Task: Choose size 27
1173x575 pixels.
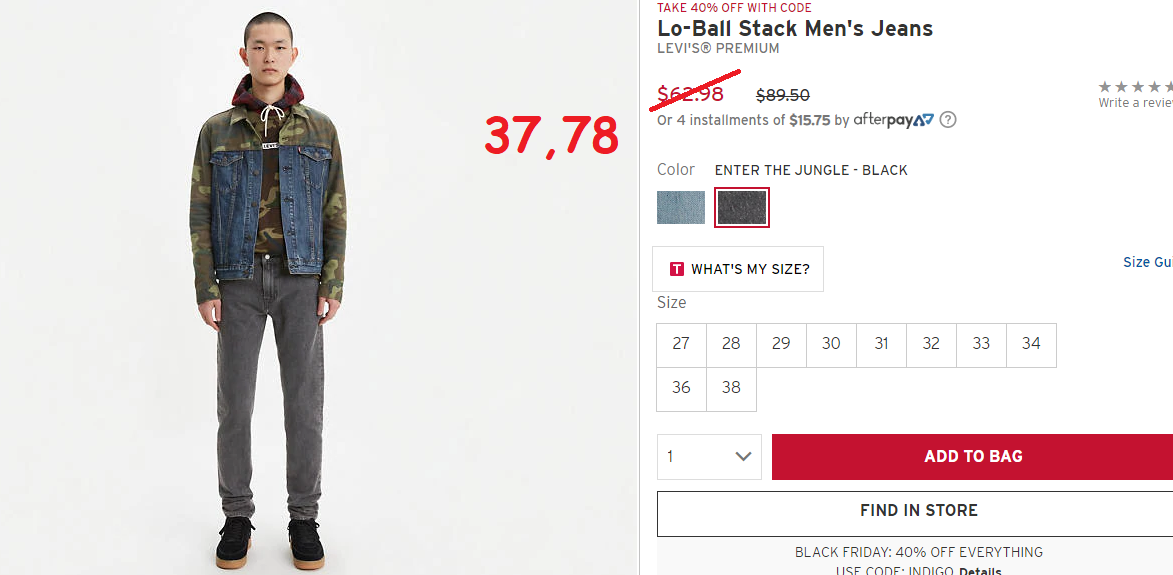Action: [x=681, y=345]
